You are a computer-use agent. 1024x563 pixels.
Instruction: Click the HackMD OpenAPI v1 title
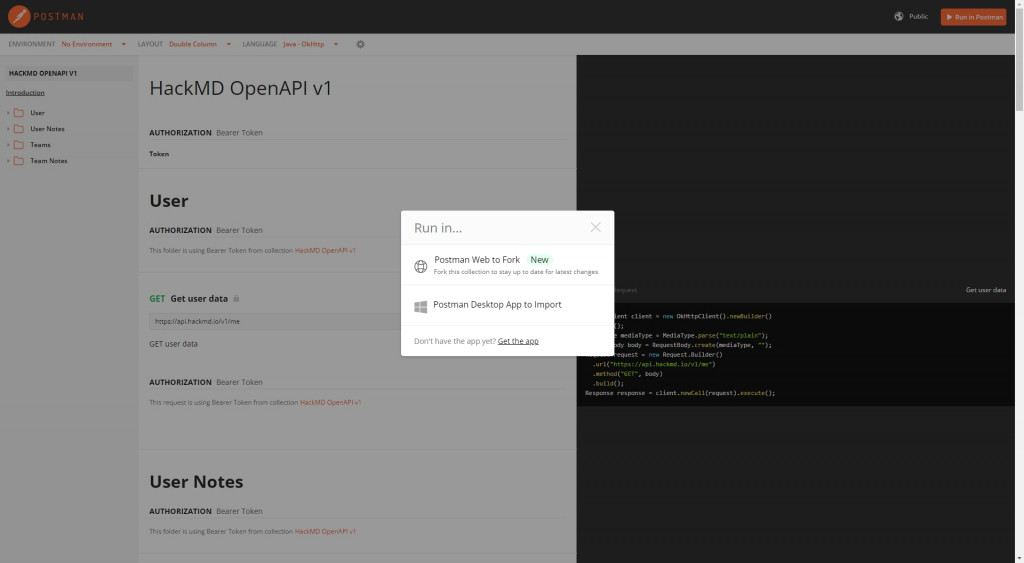[x=240, y=88]
